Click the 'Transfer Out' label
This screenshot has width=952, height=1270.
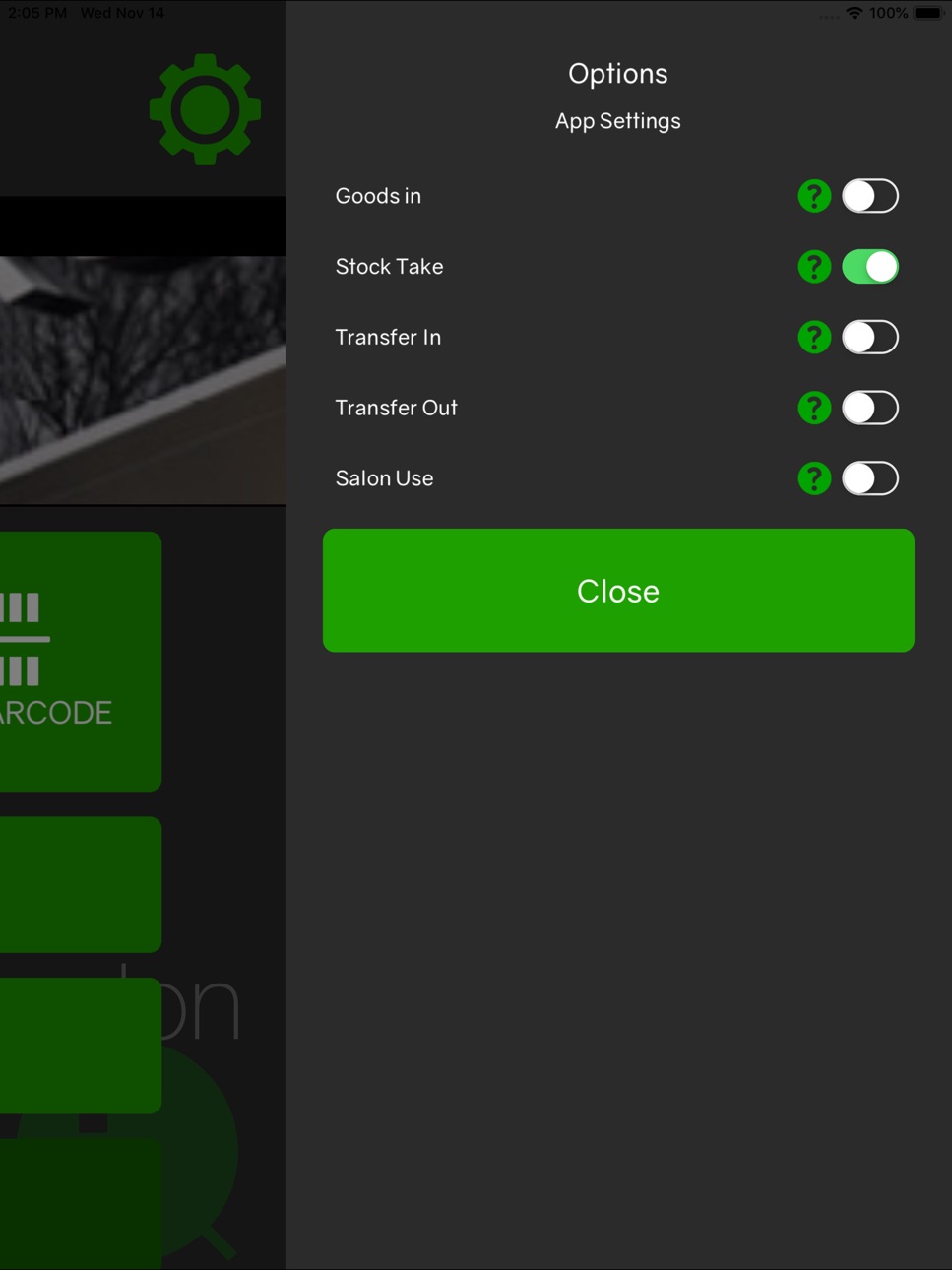396,408
